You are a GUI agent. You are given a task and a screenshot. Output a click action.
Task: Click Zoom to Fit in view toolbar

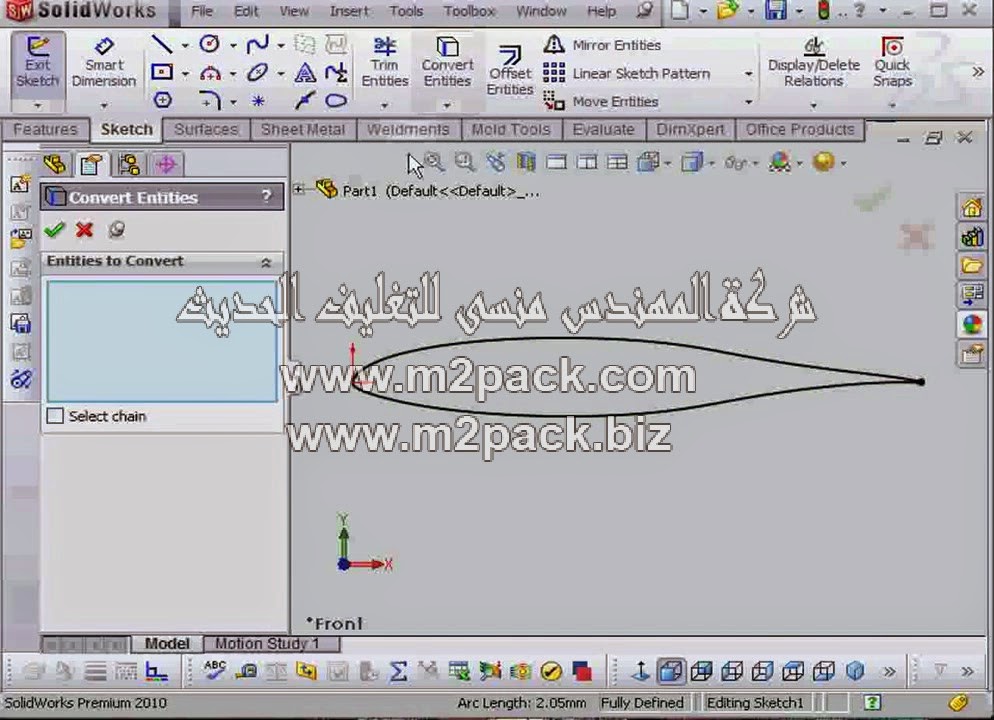pyautogui.click(x=435, y=162)
